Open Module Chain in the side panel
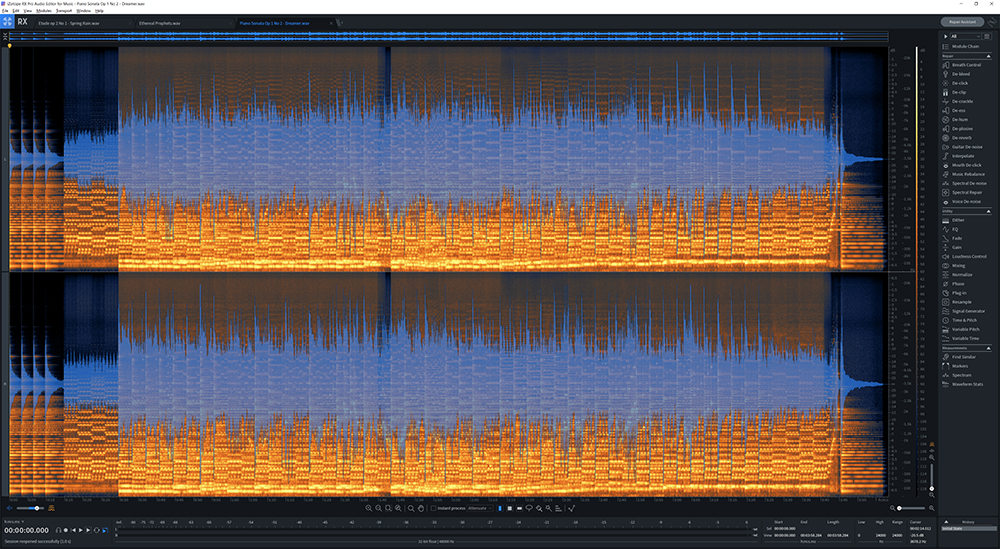The image size is (1000, 549). 965,46
